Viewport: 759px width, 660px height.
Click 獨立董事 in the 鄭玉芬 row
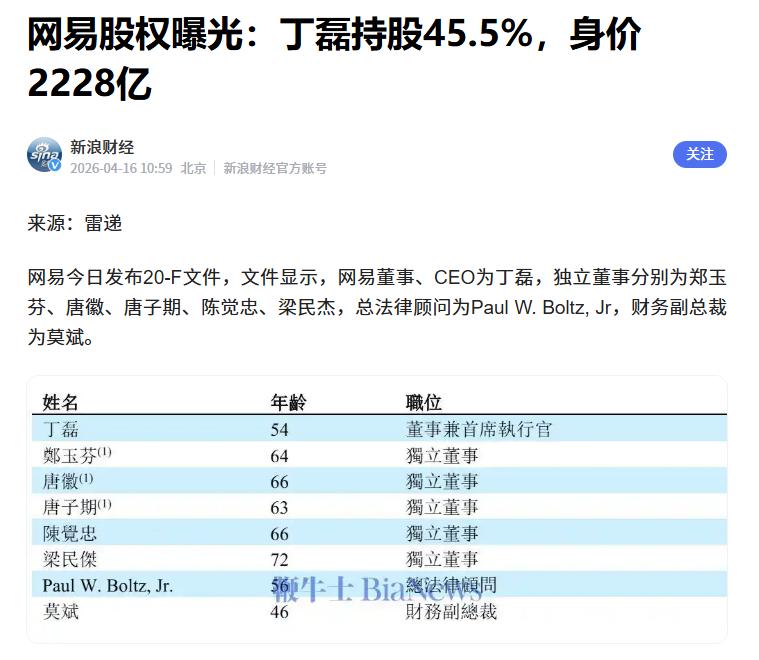[442, 455]
